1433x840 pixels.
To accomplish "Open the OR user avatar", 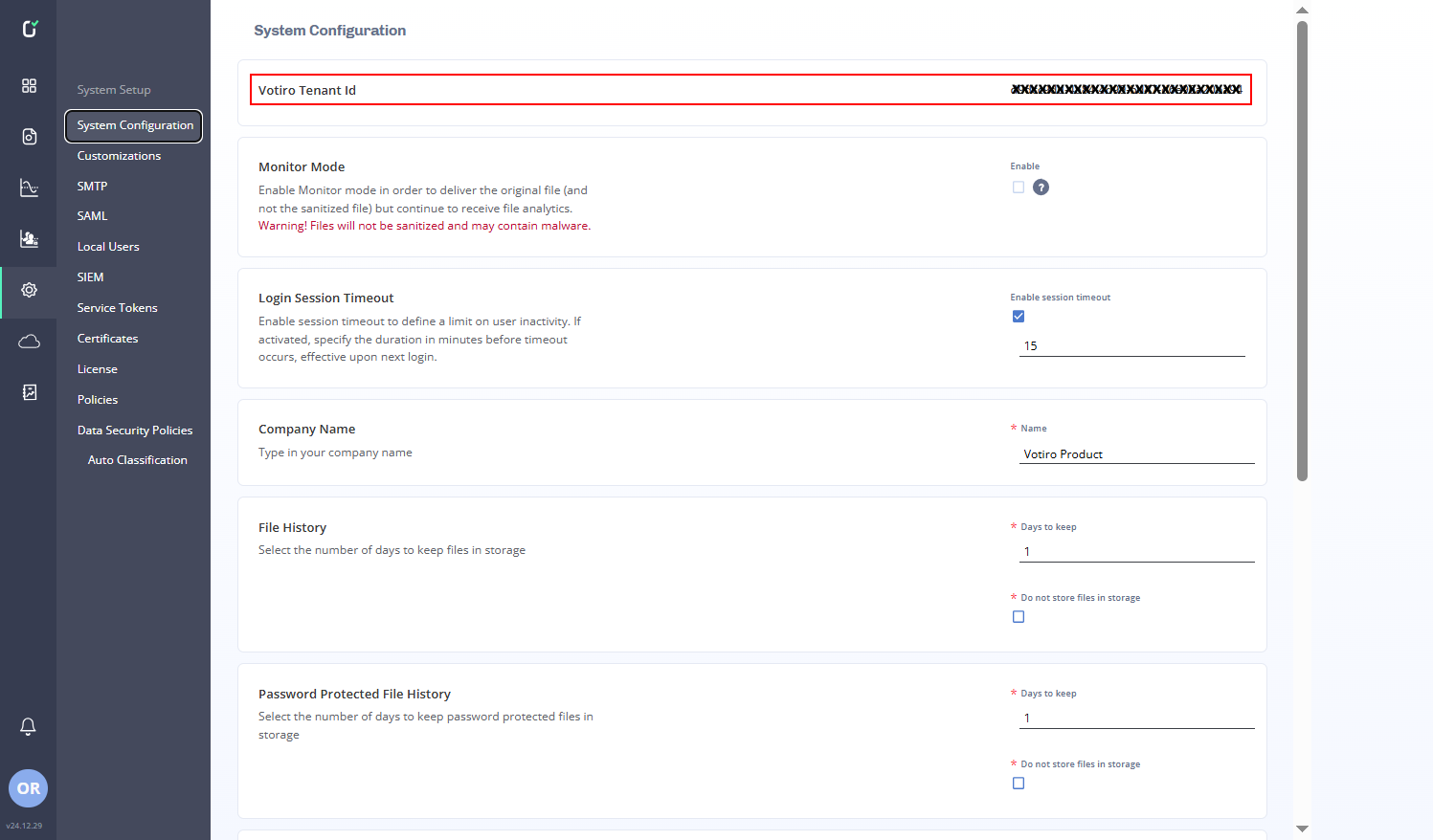I will (x=28, y=788).
